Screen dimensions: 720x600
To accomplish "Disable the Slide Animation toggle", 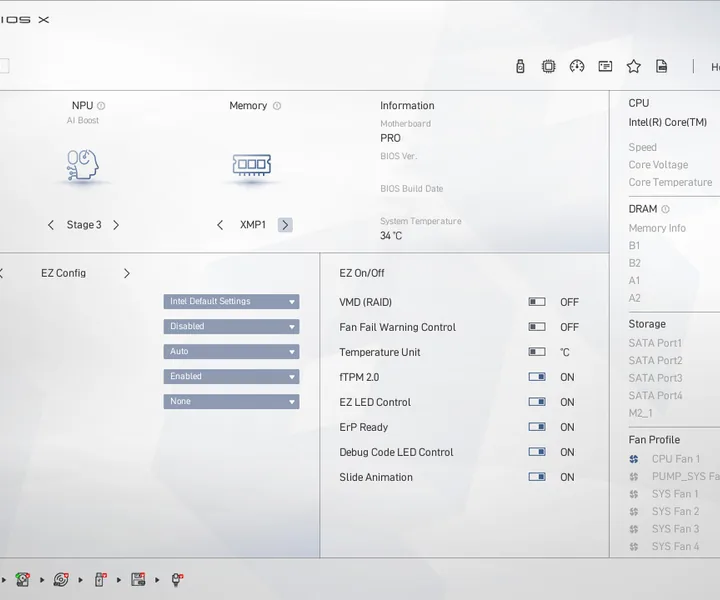I will pyautogui.click(x=537, y=477).
